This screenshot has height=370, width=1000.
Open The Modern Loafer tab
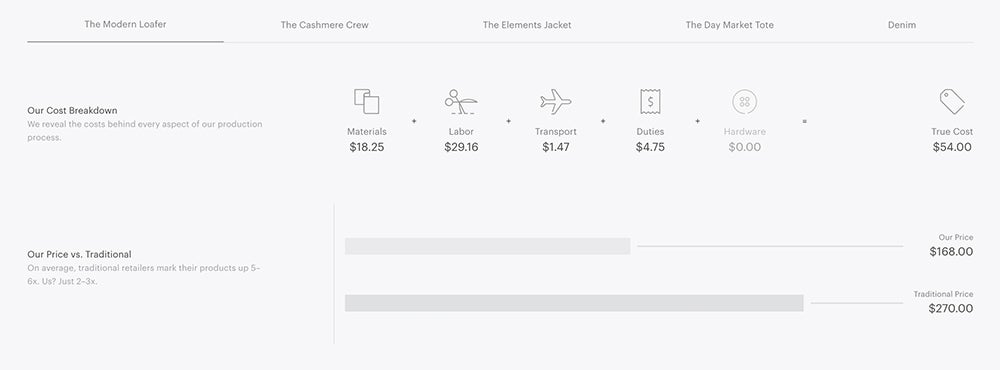[x=126, y=24]
